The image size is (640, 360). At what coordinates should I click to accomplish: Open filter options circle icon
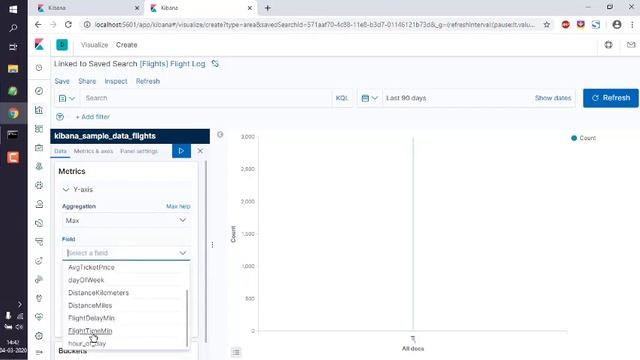pos(60,117)
